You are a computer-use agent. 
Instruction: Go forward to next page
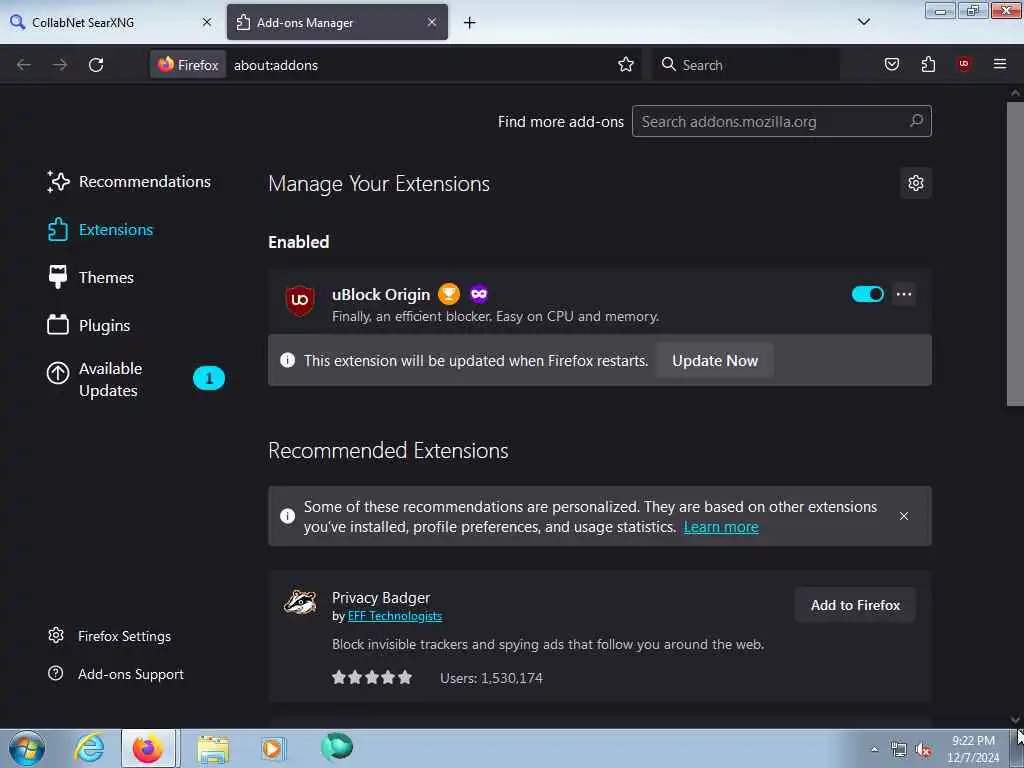(x=59, y=65)
